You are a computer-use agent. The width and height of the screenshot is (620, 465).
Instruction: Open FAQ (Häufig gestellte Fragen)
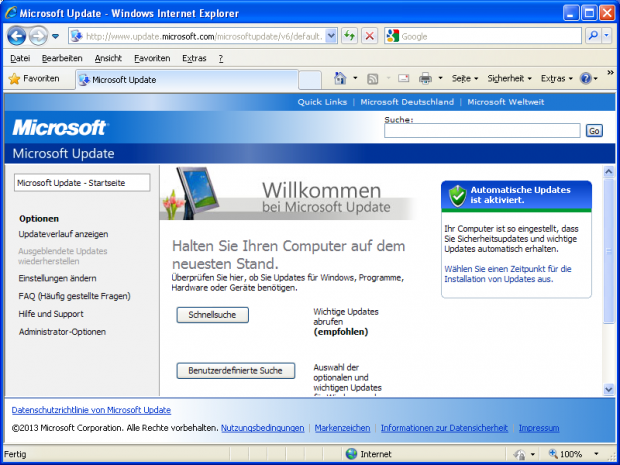(74, 296)
